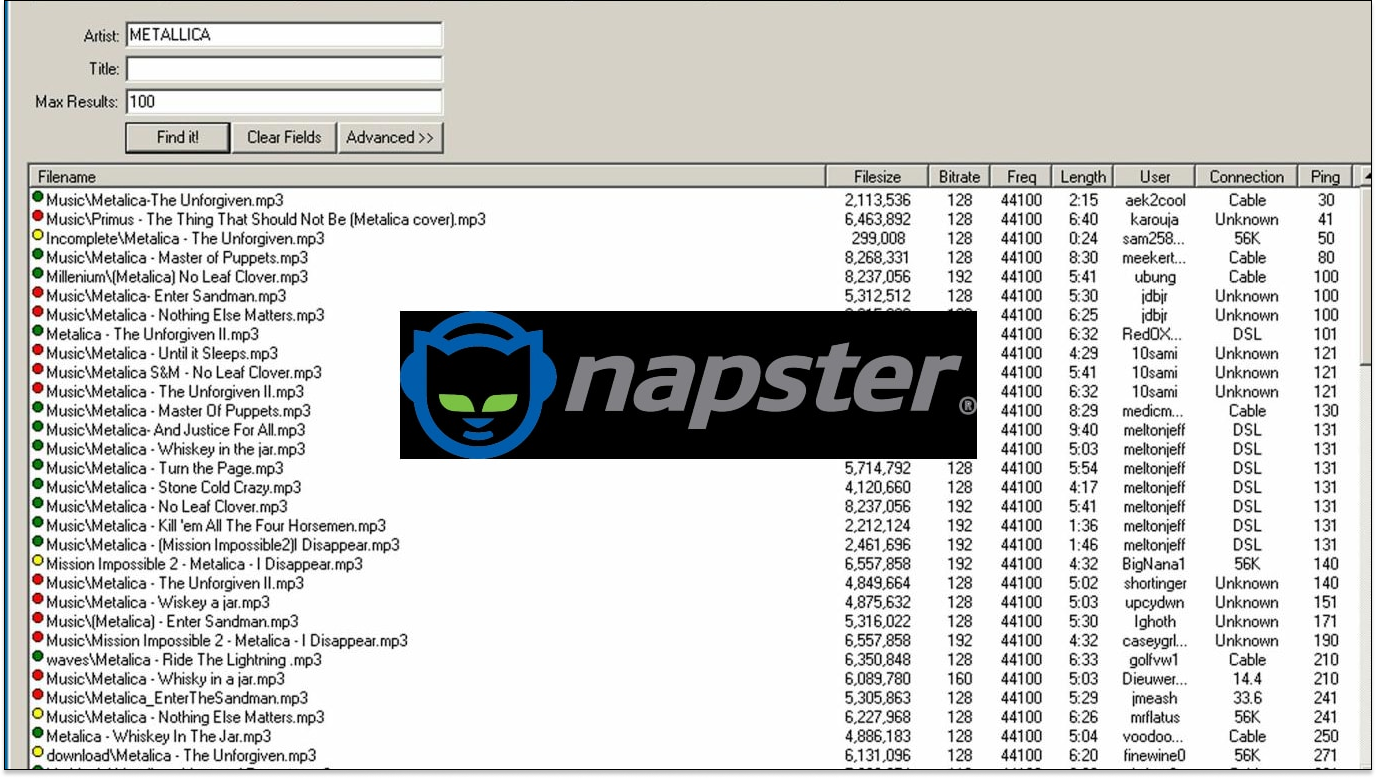Image resolution: width=1376 pixels, height=778 pixels.
Task: Click green dot of Metalica - The Unforgiven II.mp3
Action: [x=38, y=333]
